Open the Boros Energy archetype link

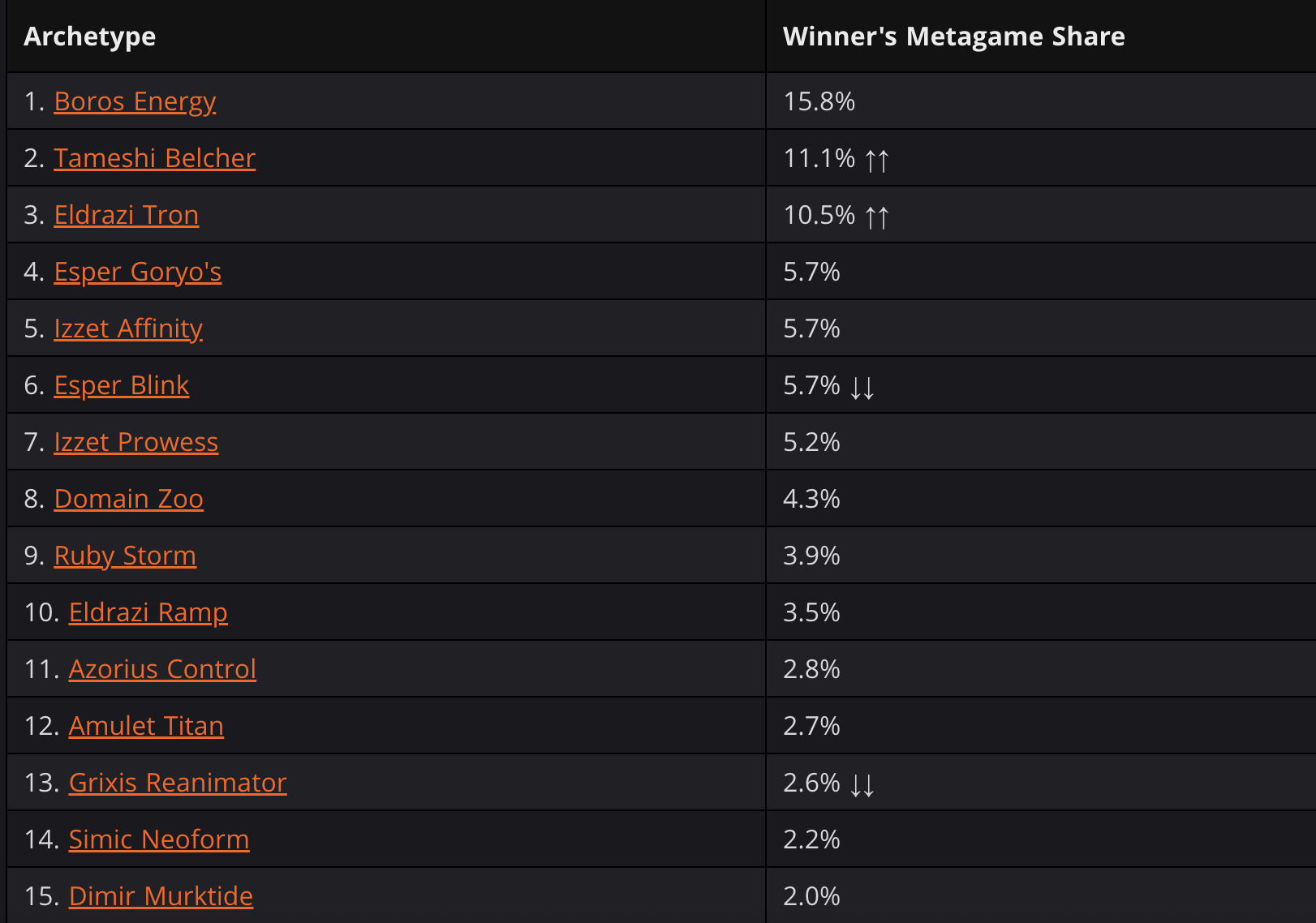[x=135, y=101]
